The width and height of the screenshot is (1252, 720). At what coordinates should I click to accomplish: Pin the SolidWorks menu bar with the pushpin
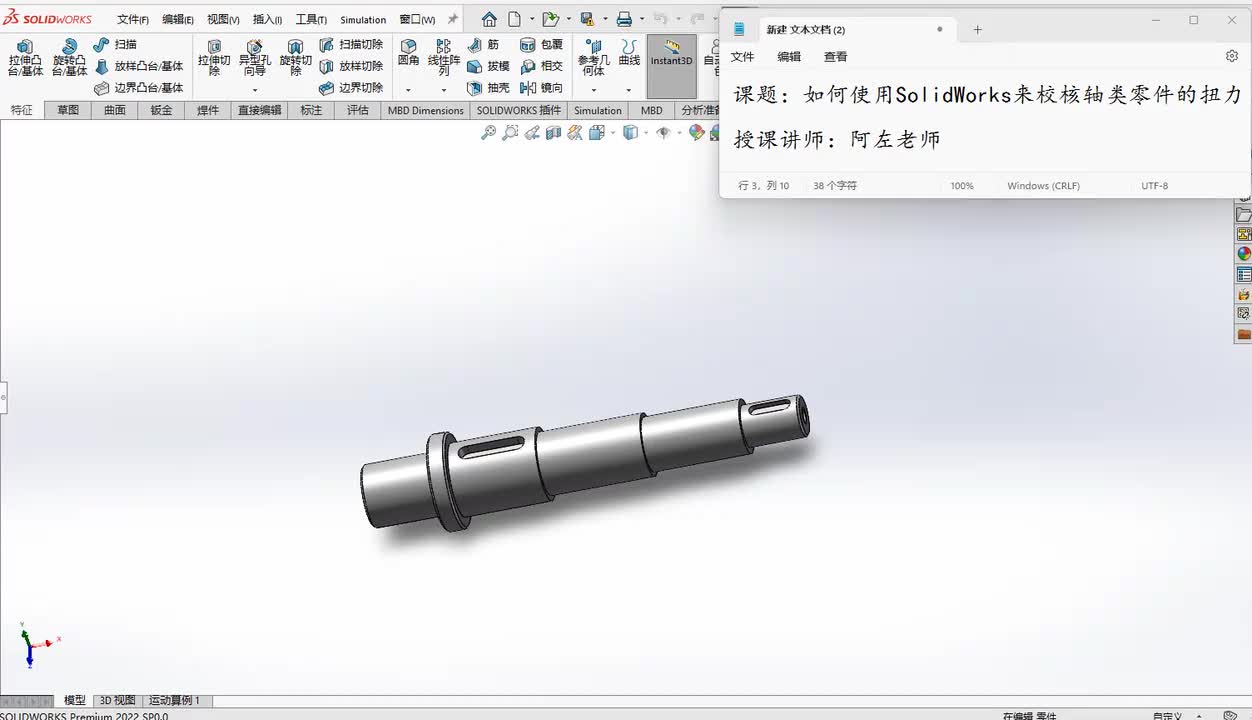point(453,19)
